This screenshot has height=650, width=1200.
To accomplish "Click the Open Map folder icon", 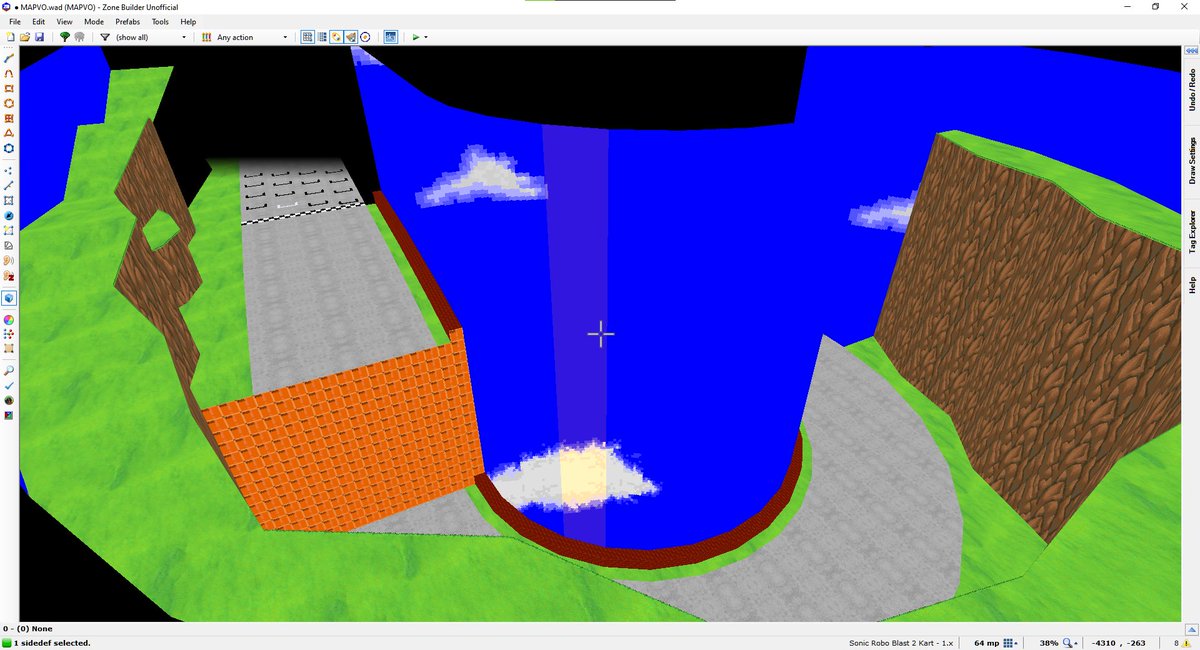I will tap(24, 37).
